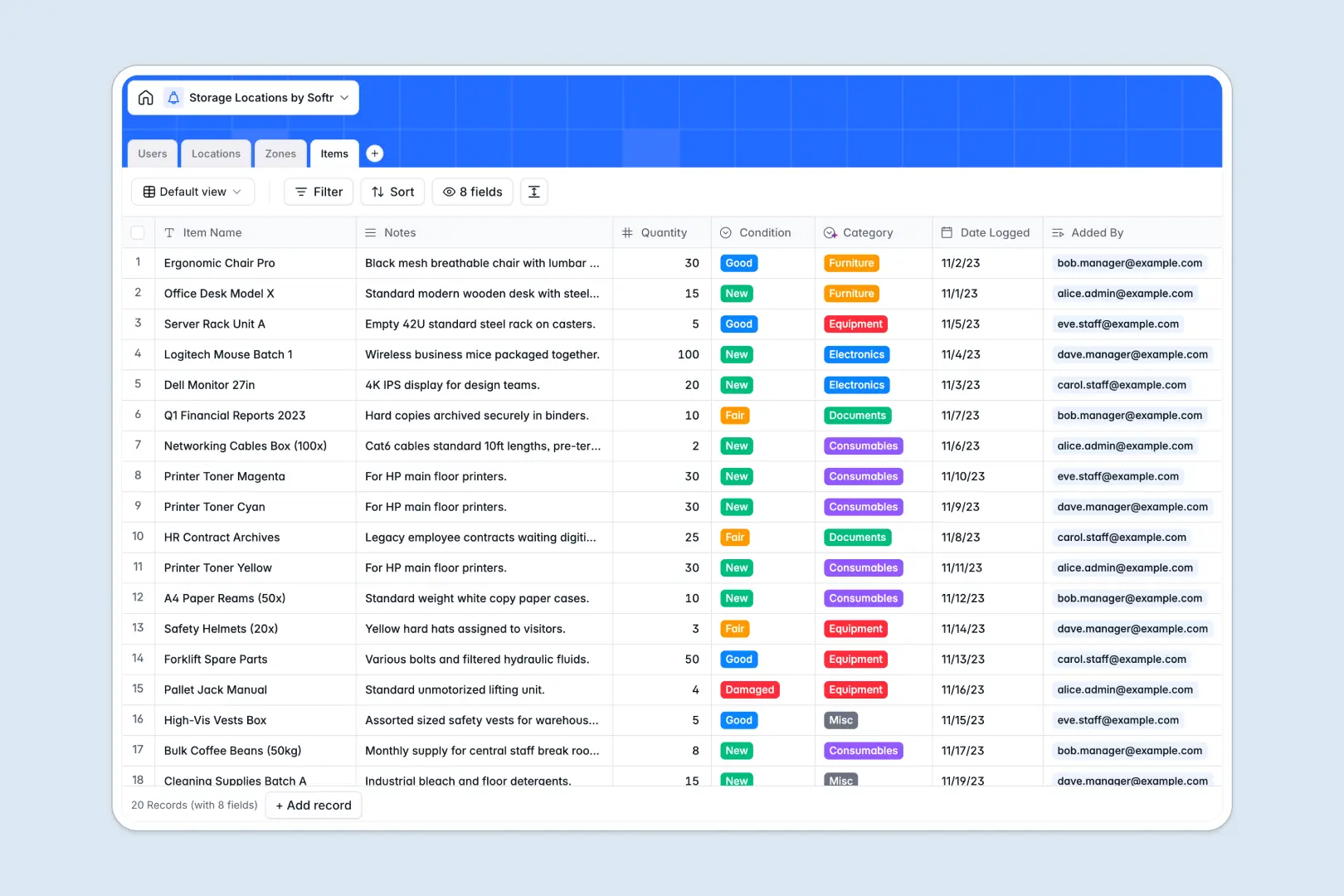Click the Misc tag on High-Vis Vests Box
Screen dimensions: 1344x896
tap(841, 720)
